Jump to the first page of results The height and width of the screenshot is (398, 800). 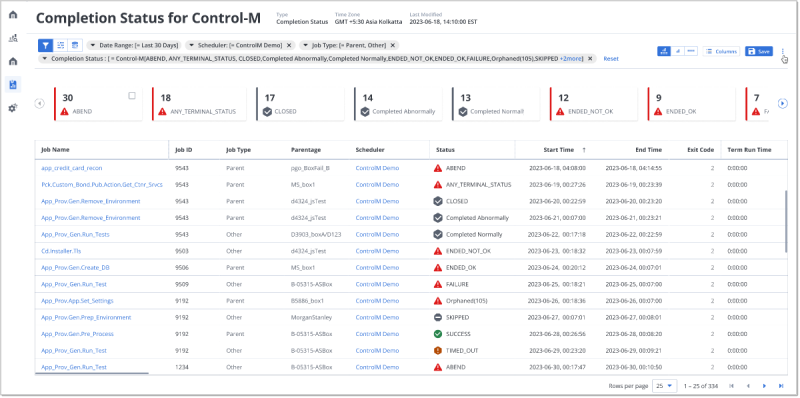click(x=732, y=386)
